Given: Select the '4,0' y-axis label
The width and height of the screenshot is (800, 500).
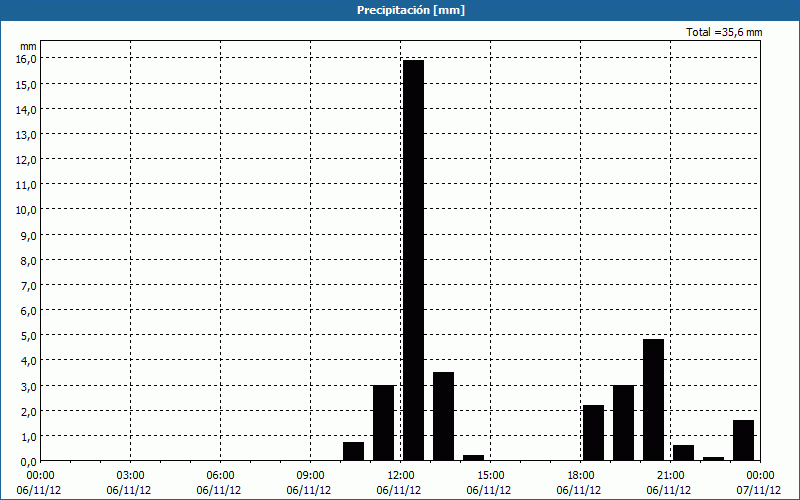Looking at the screenshot, I should [28, 361].
